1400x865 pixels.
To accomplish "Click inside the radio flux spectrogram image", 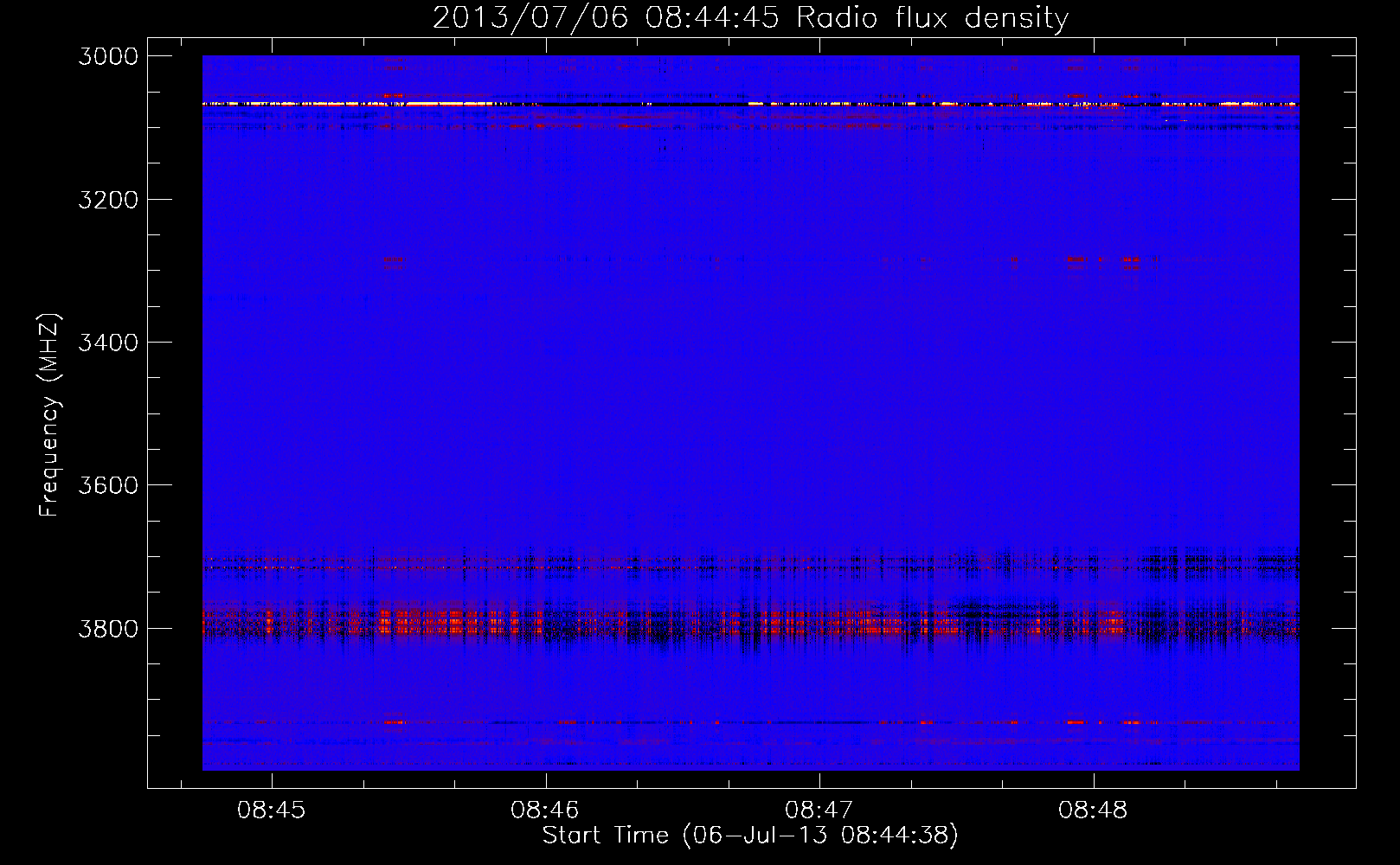I will coord(751,413).
